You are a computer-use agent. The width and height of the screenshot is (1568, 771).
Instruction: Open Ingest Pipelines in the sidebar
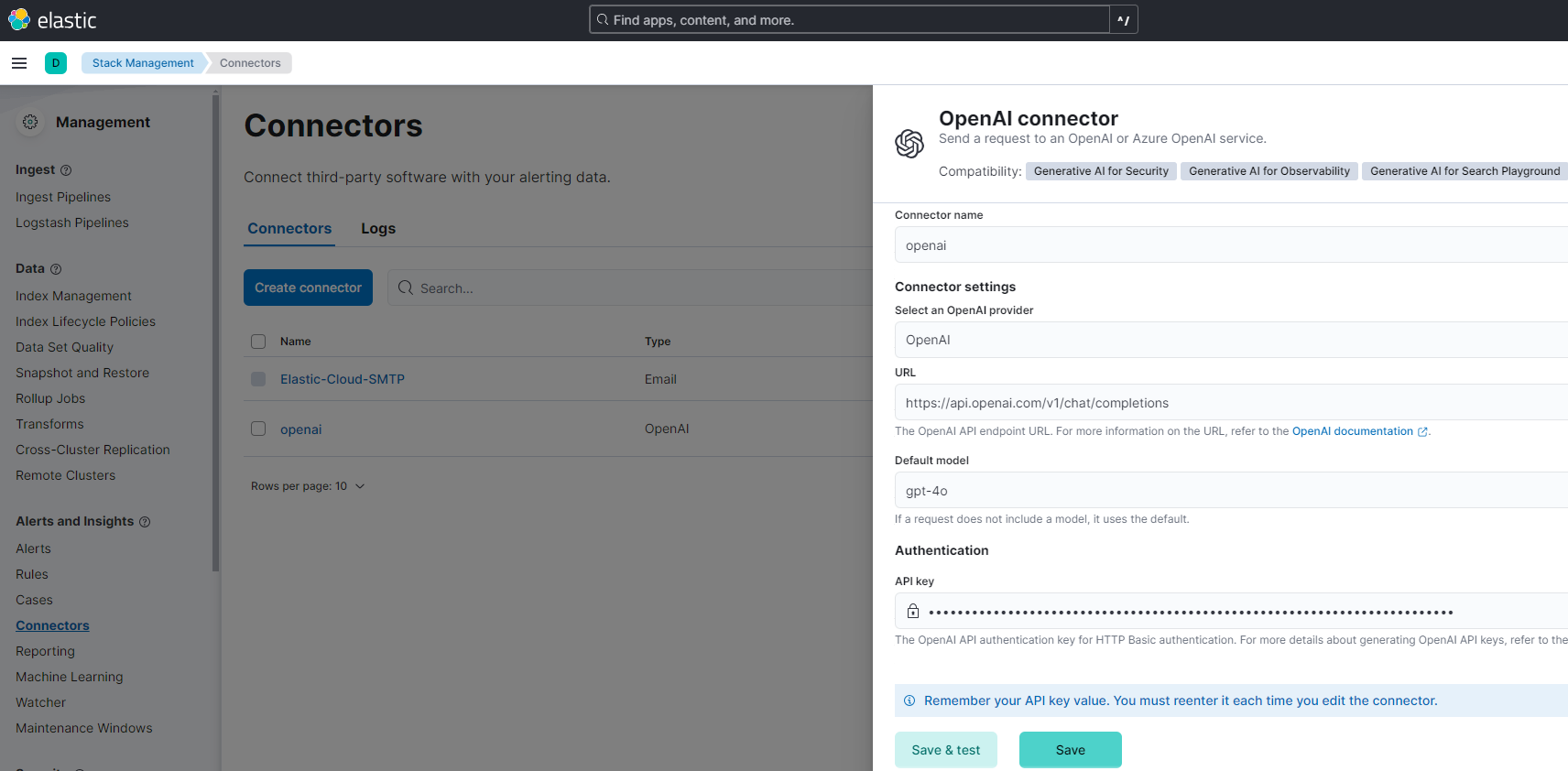pos(63,197)
